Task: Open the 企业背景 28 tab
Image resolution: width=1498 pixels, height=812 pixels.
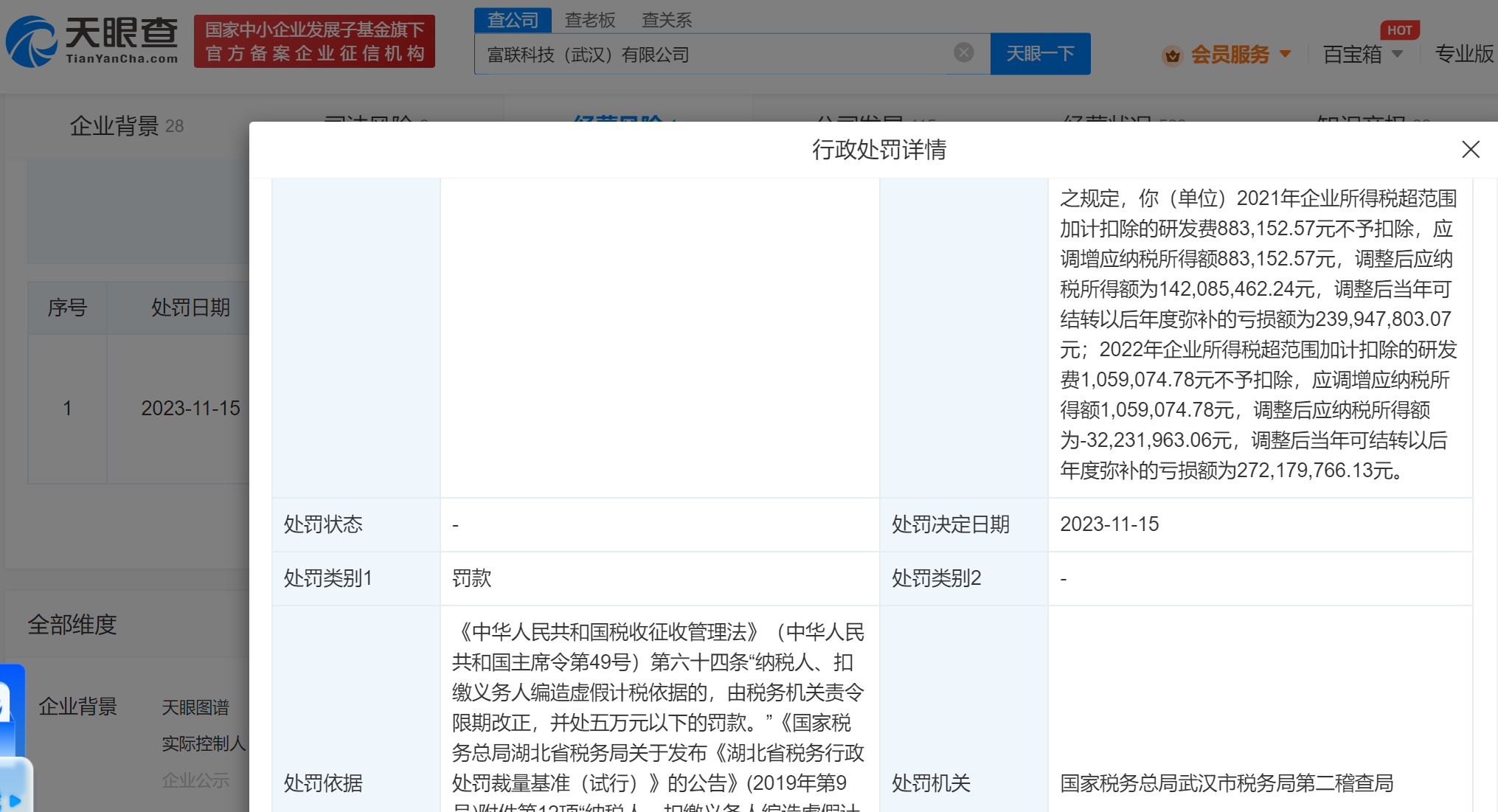Action: 126,126
